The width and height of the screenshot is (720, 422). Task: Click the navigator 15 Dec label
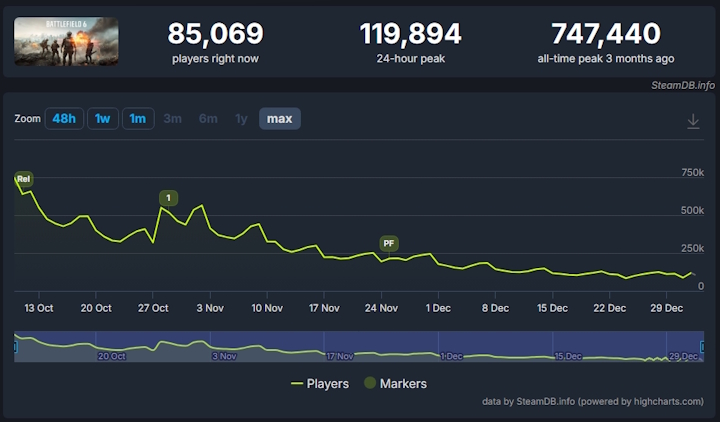click(x=568, y=356)
